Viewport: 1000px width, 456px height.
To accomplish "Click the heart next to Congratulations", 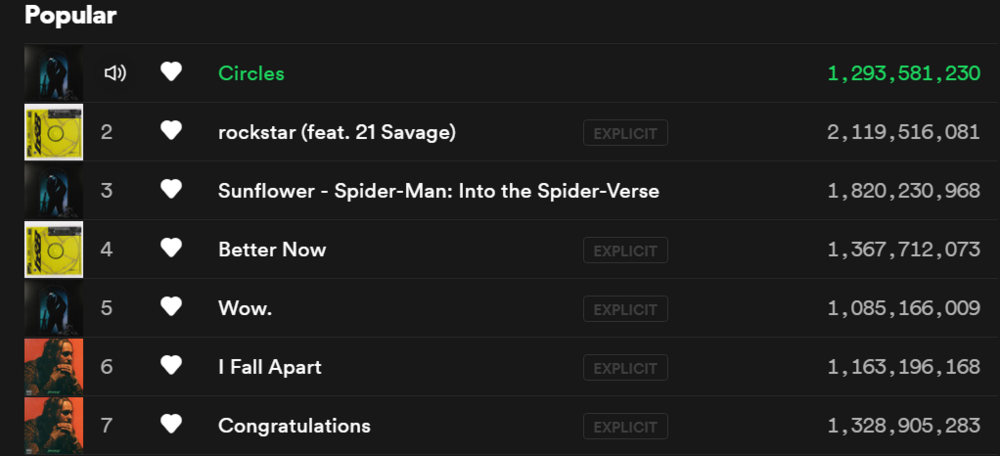I will pos(171,424).
